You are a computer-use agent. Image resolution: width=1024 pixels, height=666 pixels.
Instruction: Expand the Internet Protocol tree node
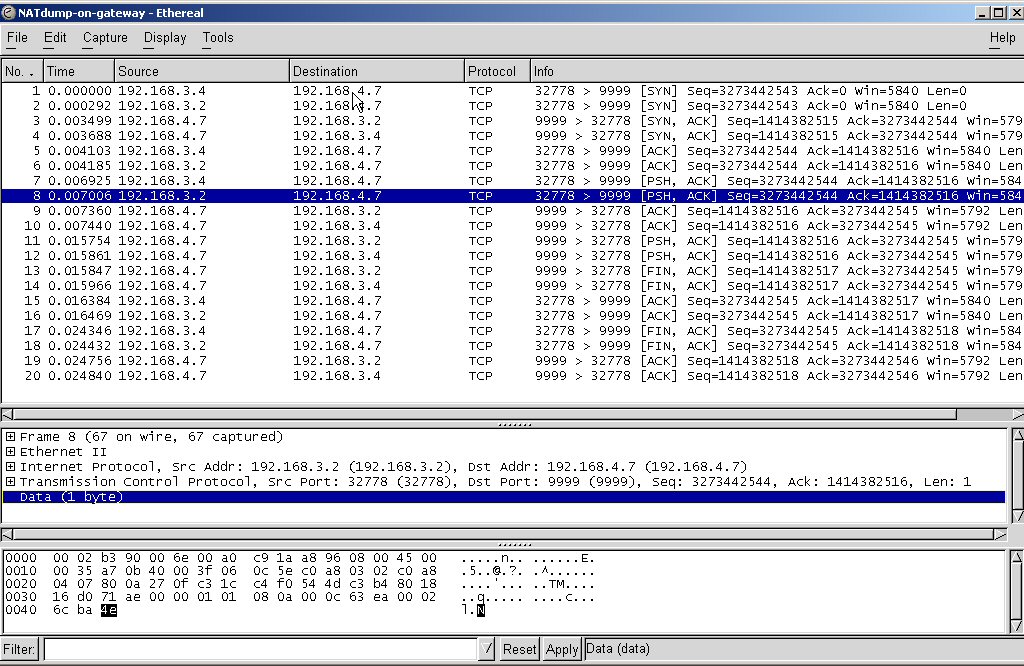10,467
